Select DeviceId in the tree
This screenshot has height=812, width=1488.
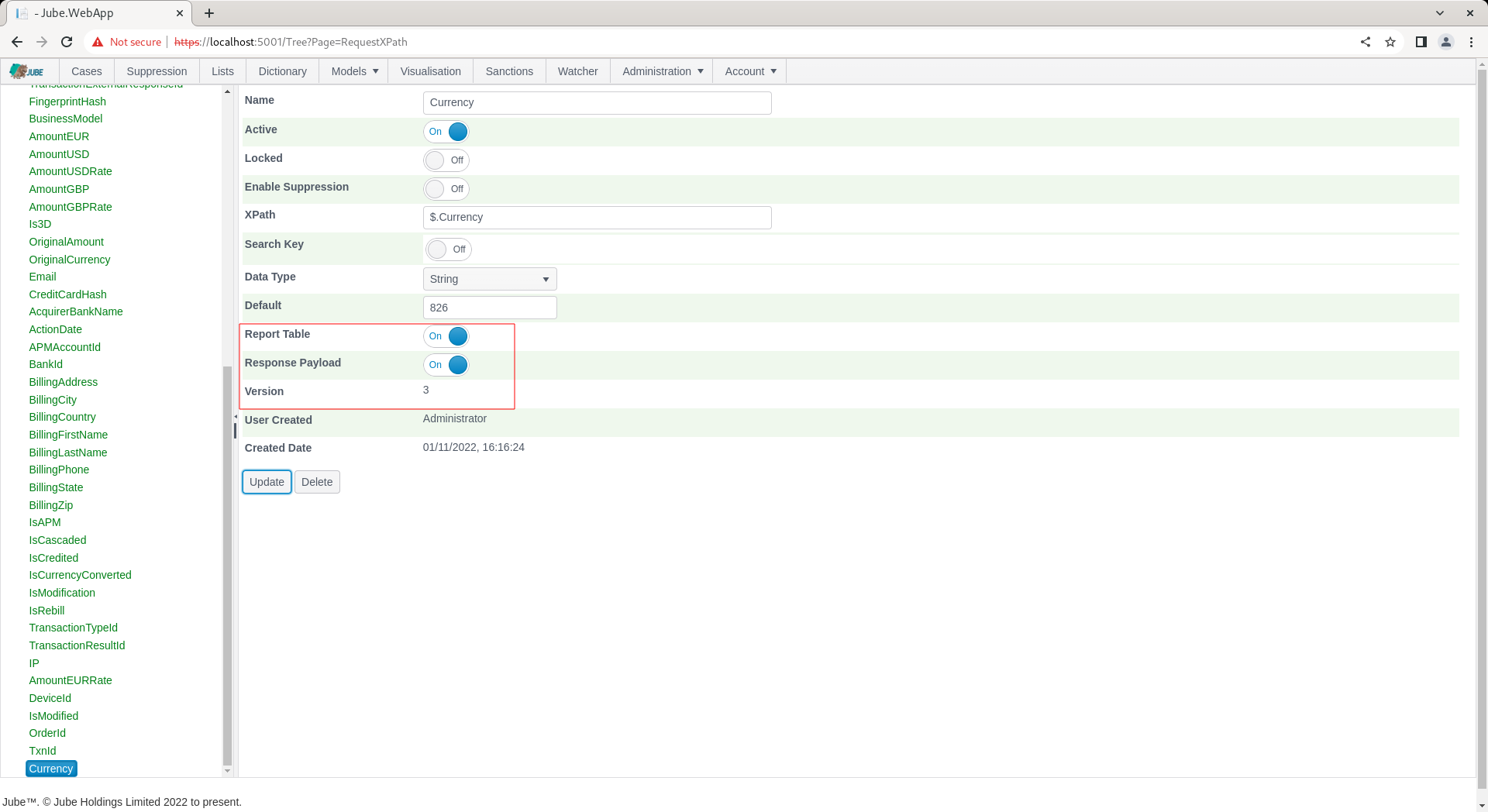coord(50,698)
